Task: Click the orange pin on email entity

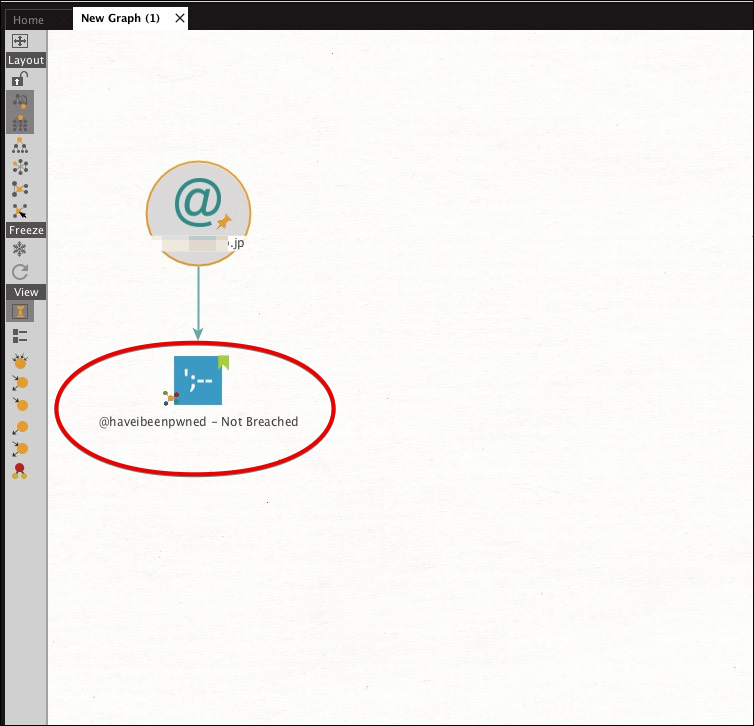Action: click(224, 222)
